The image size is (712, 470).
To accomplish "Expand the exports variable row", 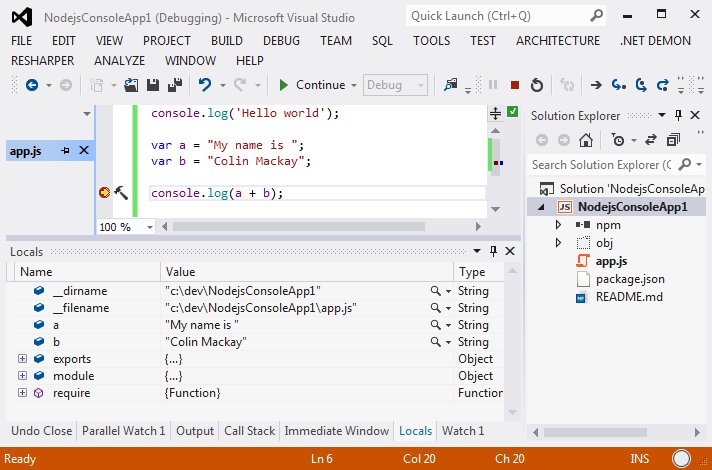I will click(x=22, y=359).
